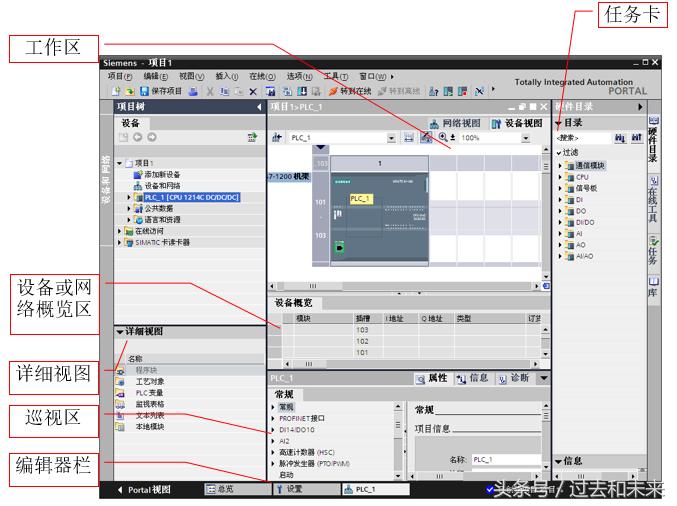
Task: Open the 属性 tab in inspector window
Action: 431,379
